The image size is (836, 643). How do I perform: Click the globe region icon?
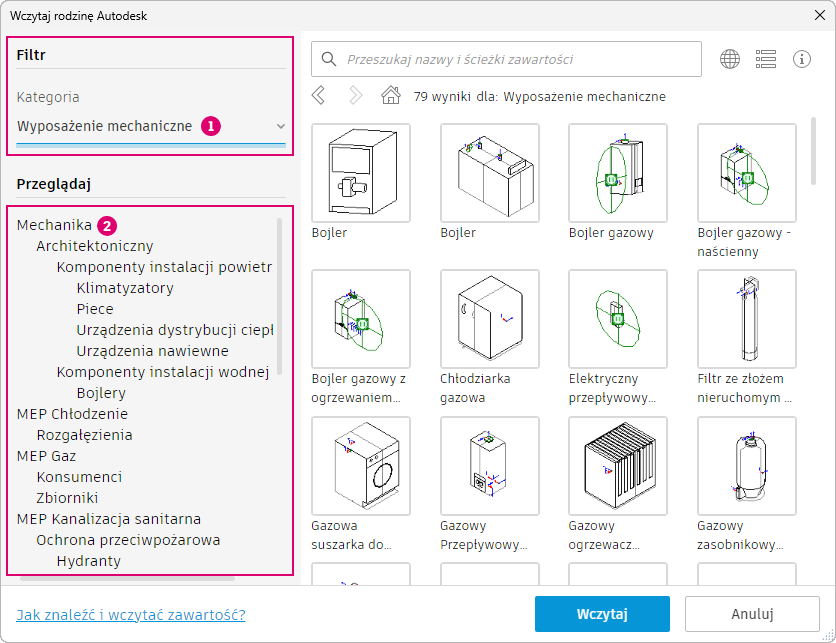pos(730,59)
